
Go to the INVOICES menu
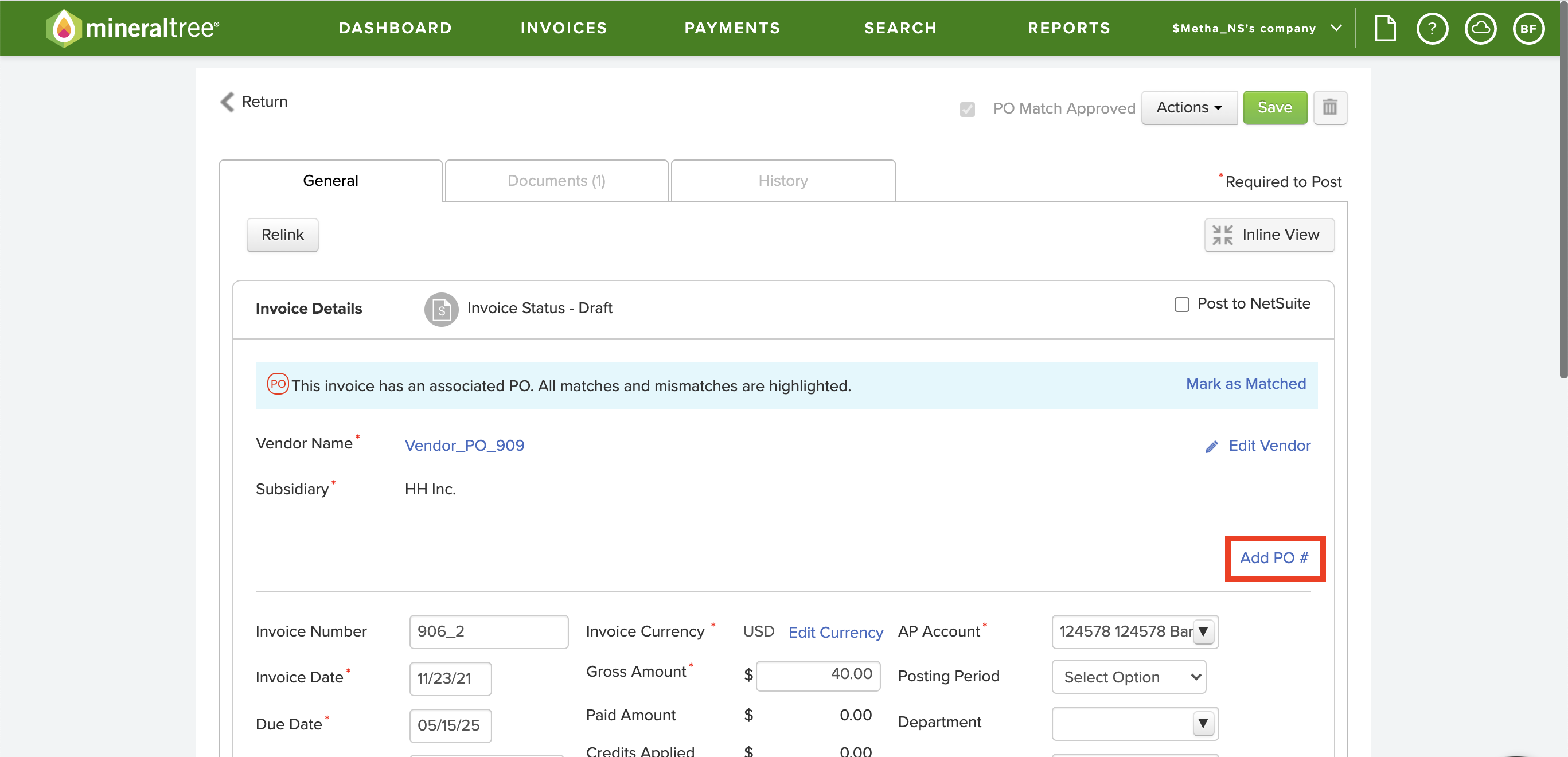pyautogui.click(x=564, y=28)
